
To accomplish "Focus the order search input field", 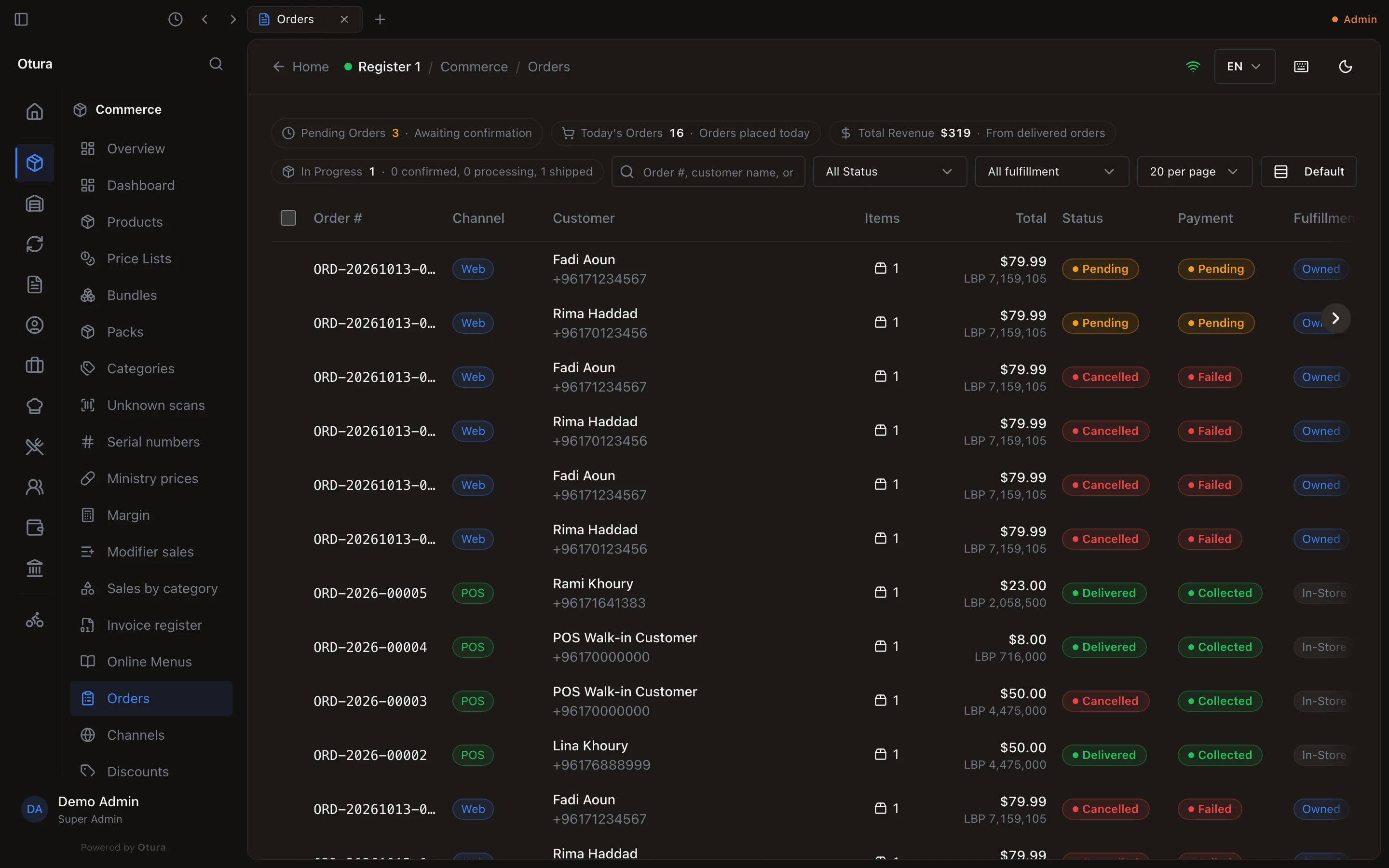I will pos(708,172).
